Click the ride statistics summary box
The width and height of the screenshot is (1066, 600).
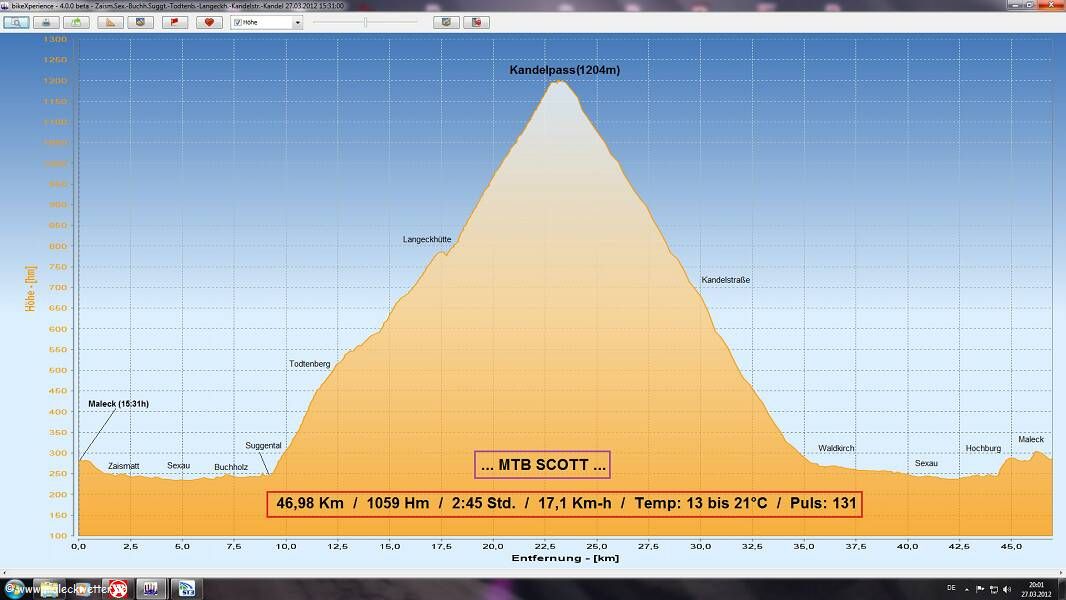click(564, 504)
